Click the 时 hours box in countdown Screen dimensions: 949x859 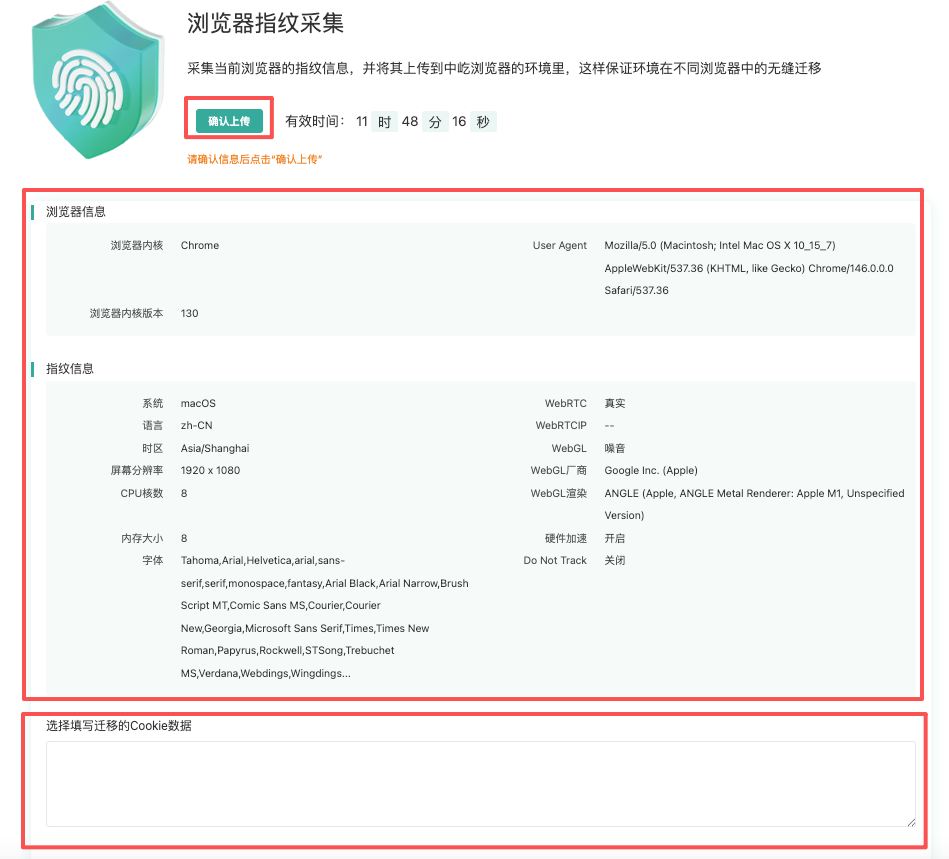(x=384, y=122)
